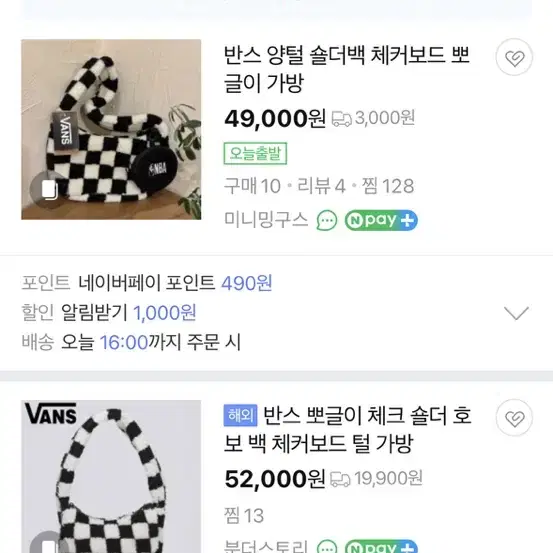This screenshot has height=553, width=553.
Task: Open chat icon next to 미니밍구스
Action: pyautogui.click(x=327, y=220)
